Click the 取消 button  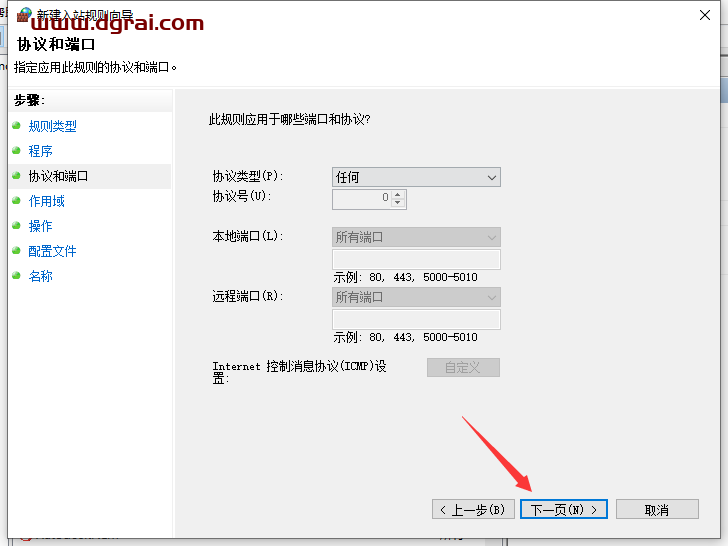point(657,510)
